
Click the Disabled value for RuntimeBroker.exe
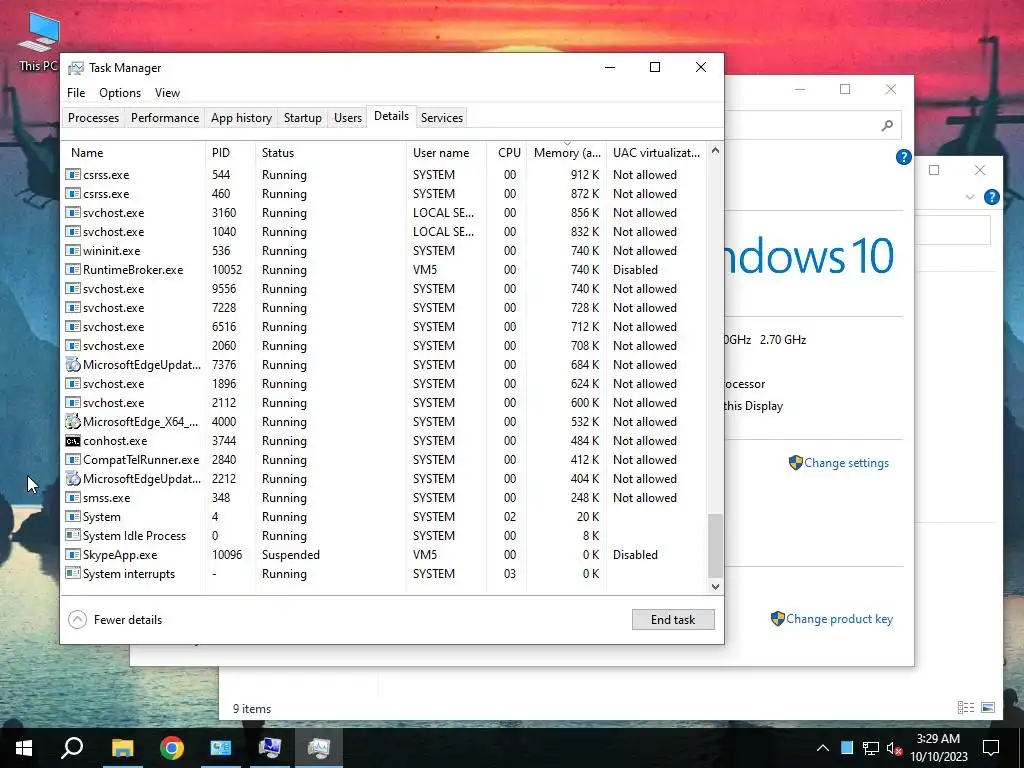pos(635,270)
